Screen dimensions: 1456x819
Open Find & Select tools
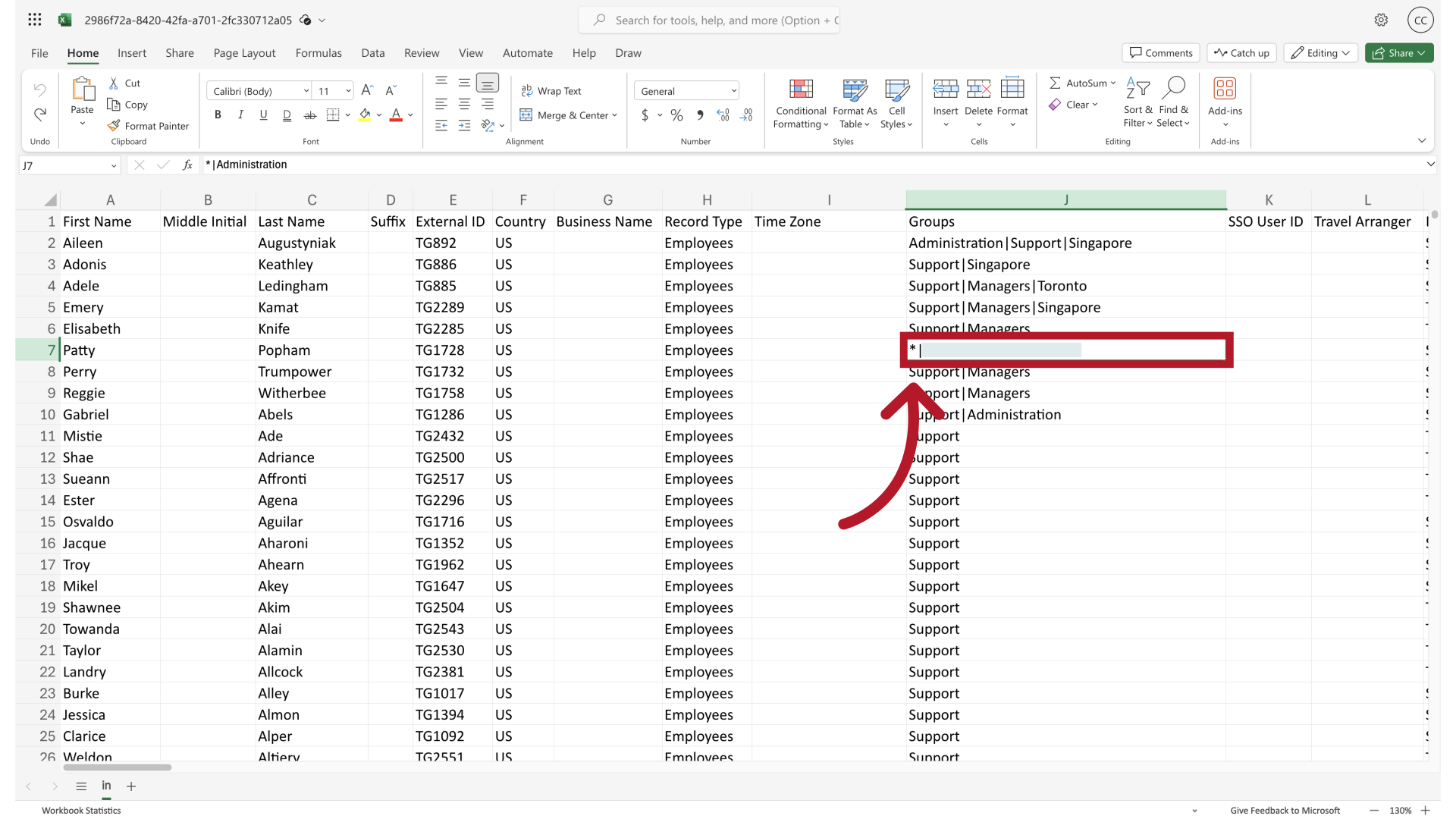(x=1173, y=102)
